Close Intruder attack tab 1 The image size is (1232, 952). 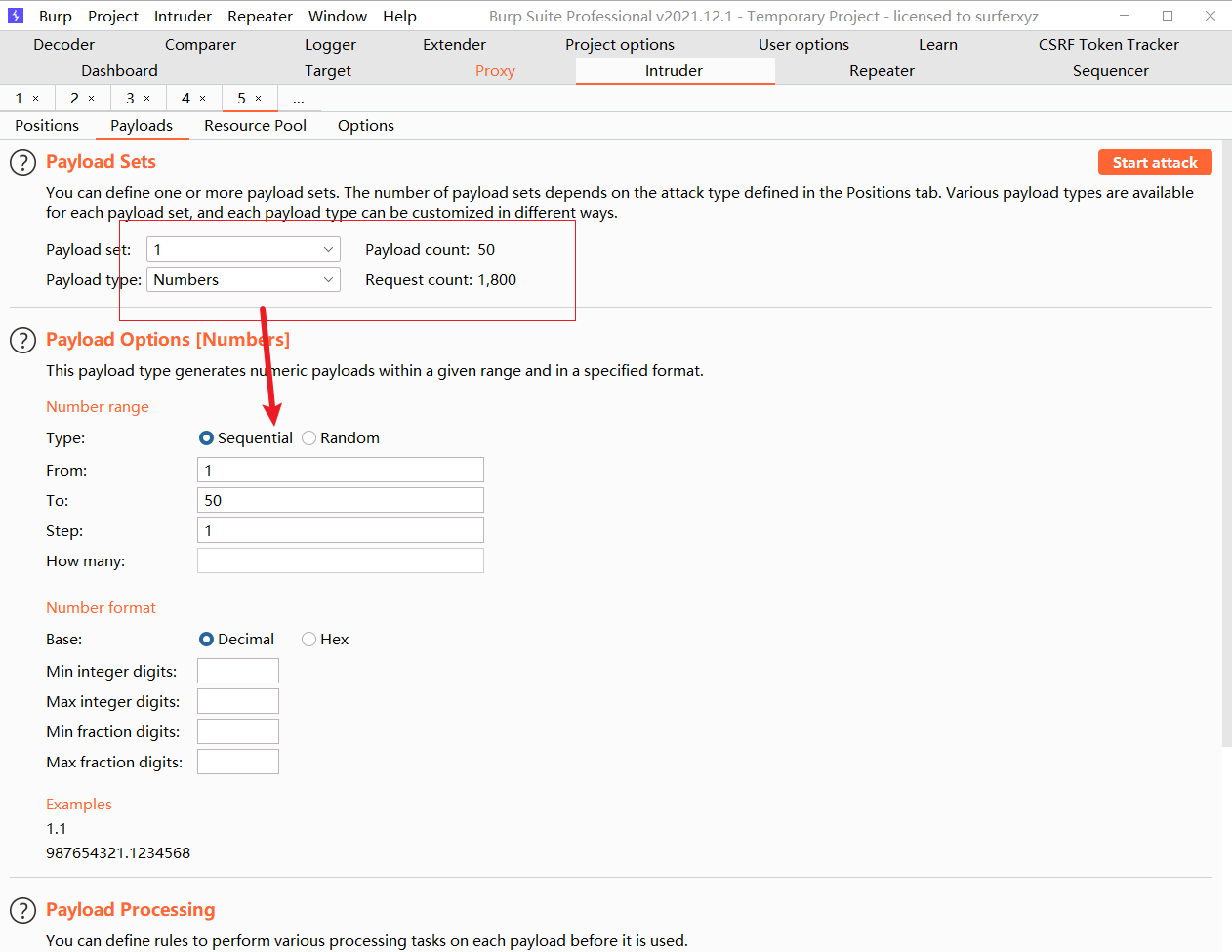coord(36,99)
